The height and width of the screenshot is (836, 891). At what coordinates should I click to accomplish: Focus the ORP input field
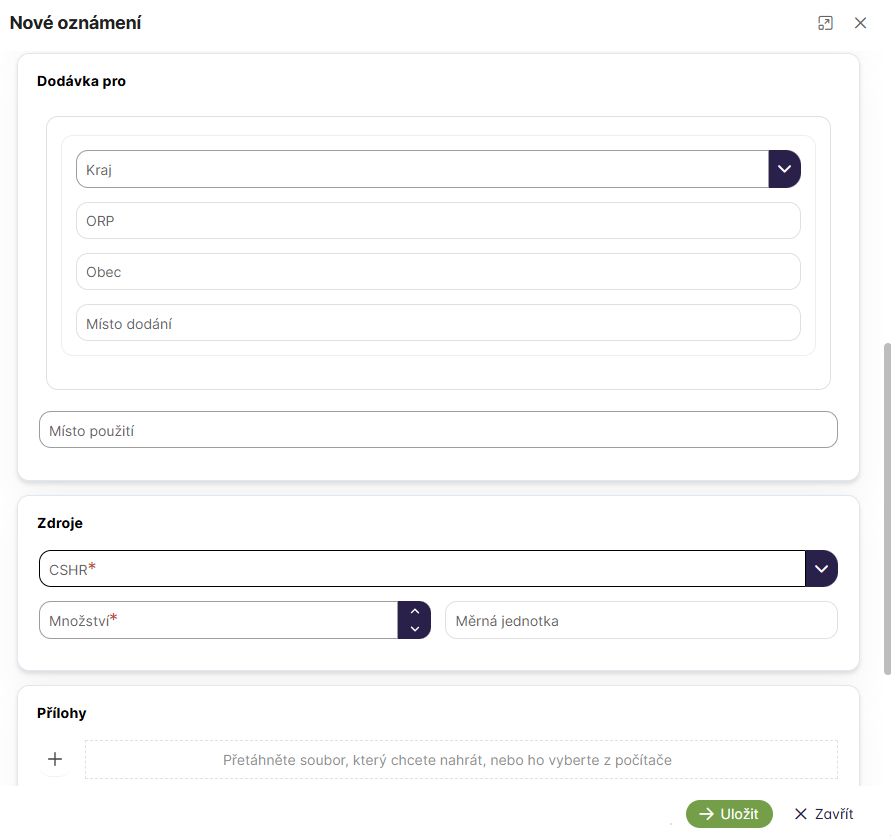[438, 220]
